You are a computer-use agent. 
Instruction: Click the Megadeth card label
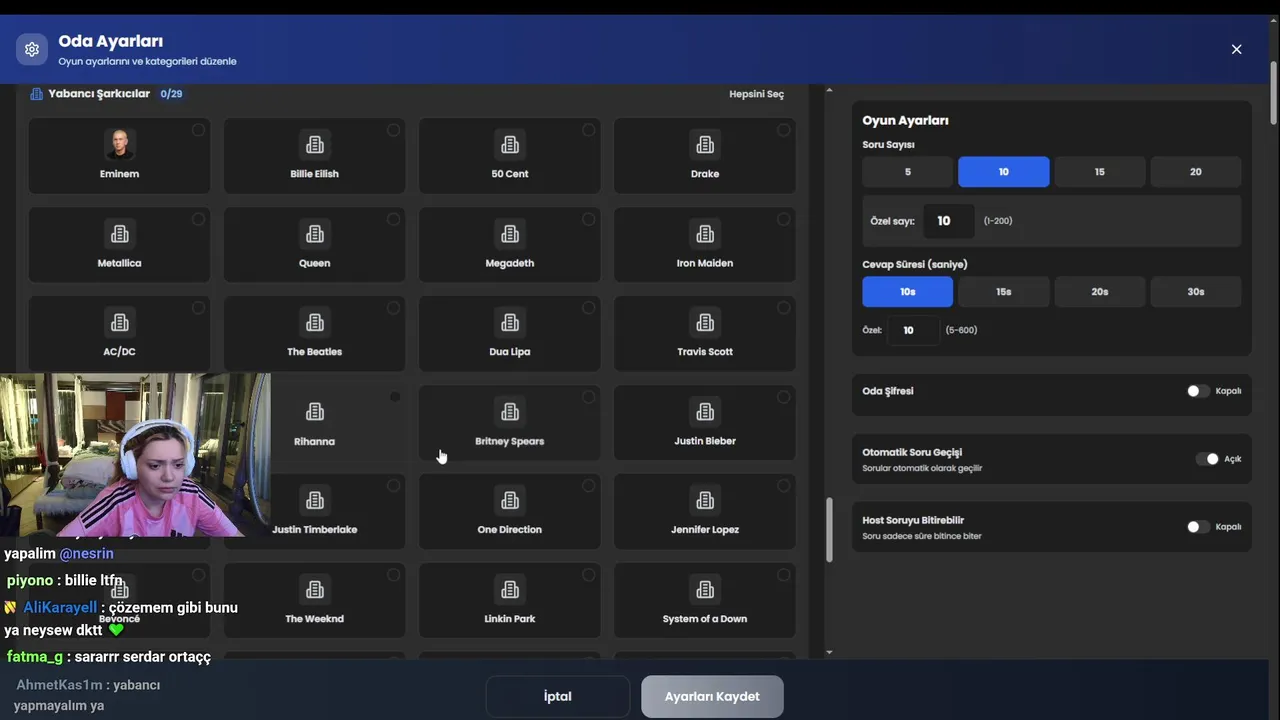(510, 263)
